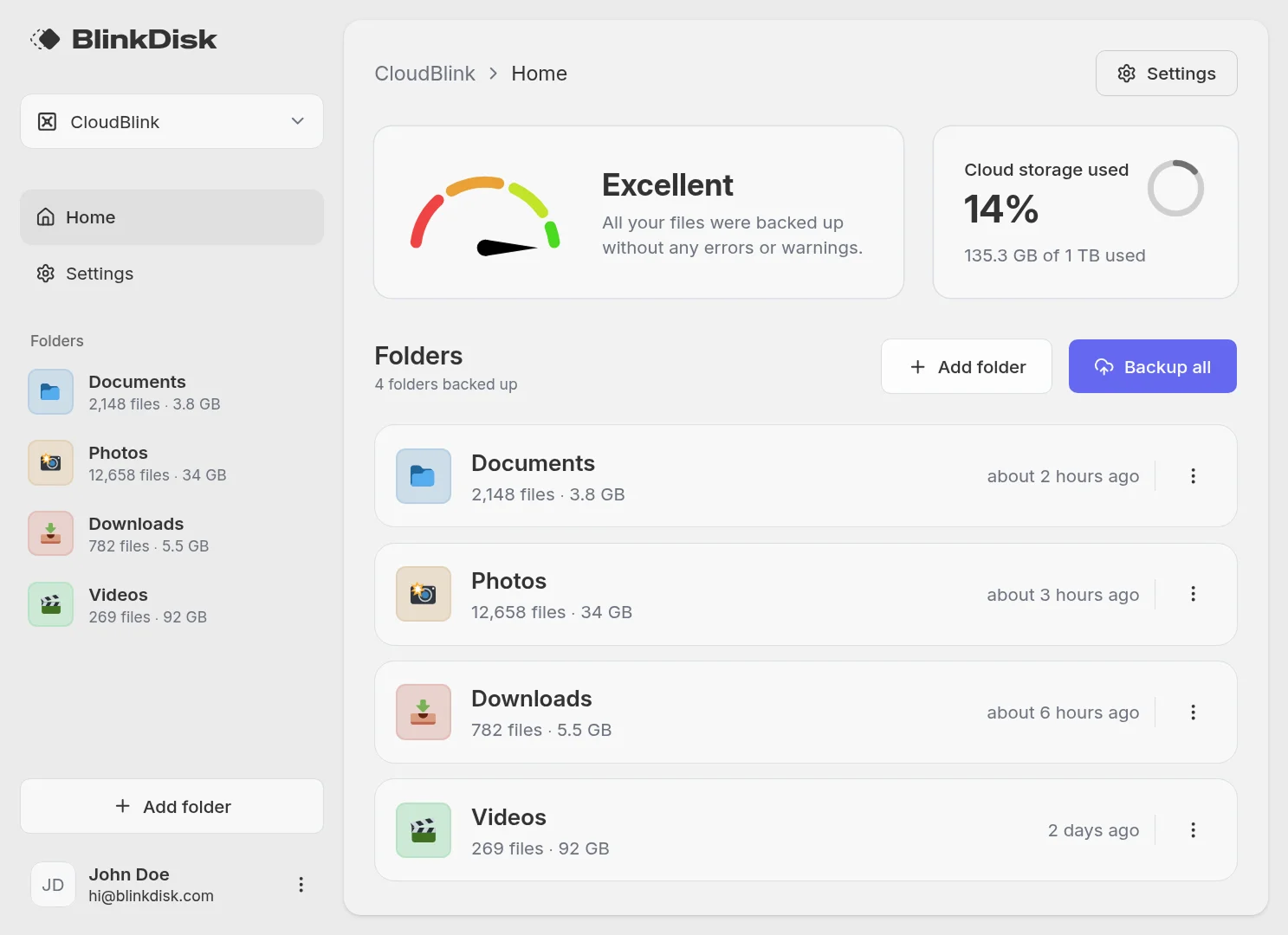Click Add folder at sidebar bottom
Viewport: 1288px width, 935px height.
click(x=172, y=806)
